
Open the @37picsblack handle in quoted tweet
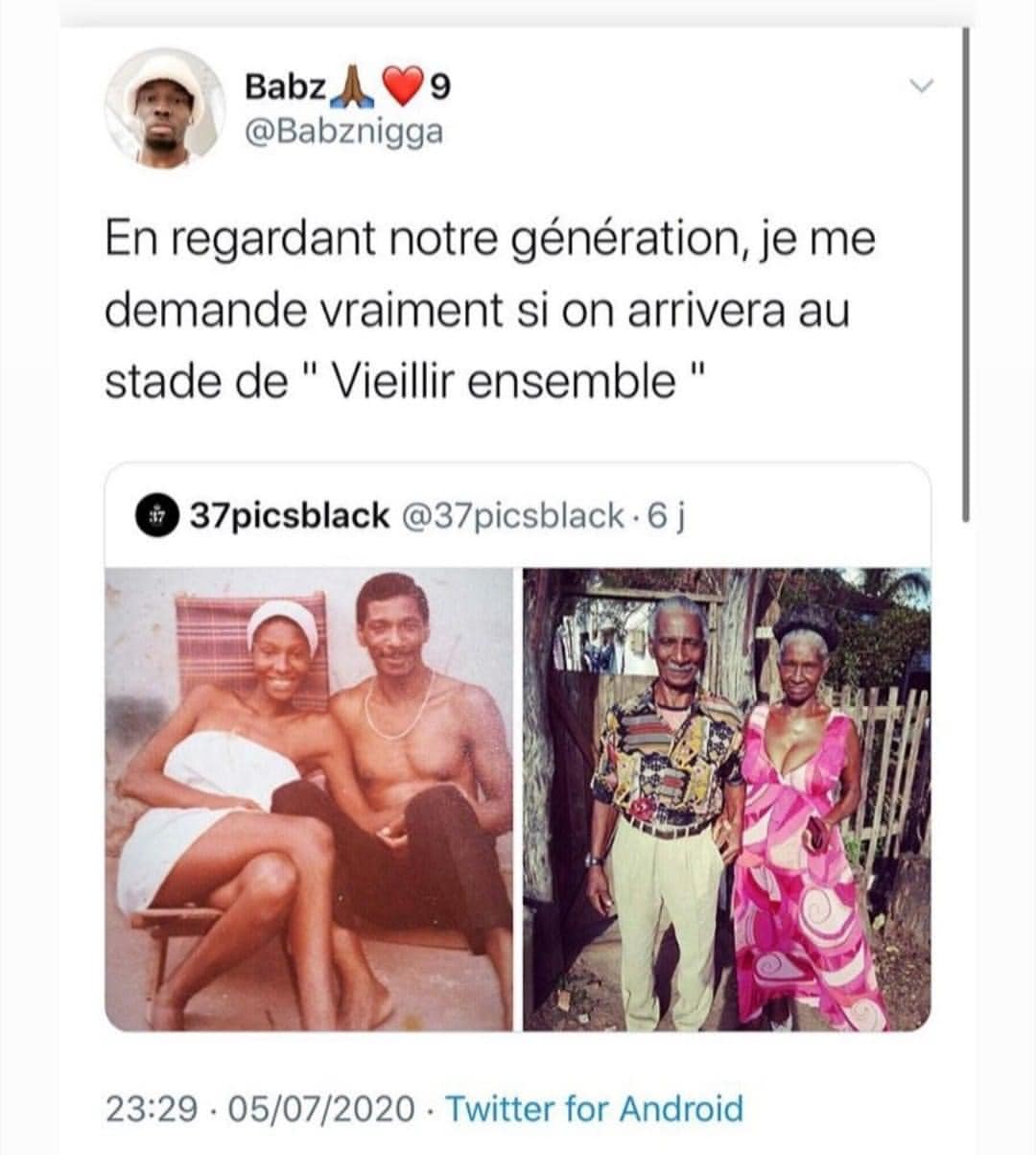(510, 516)
